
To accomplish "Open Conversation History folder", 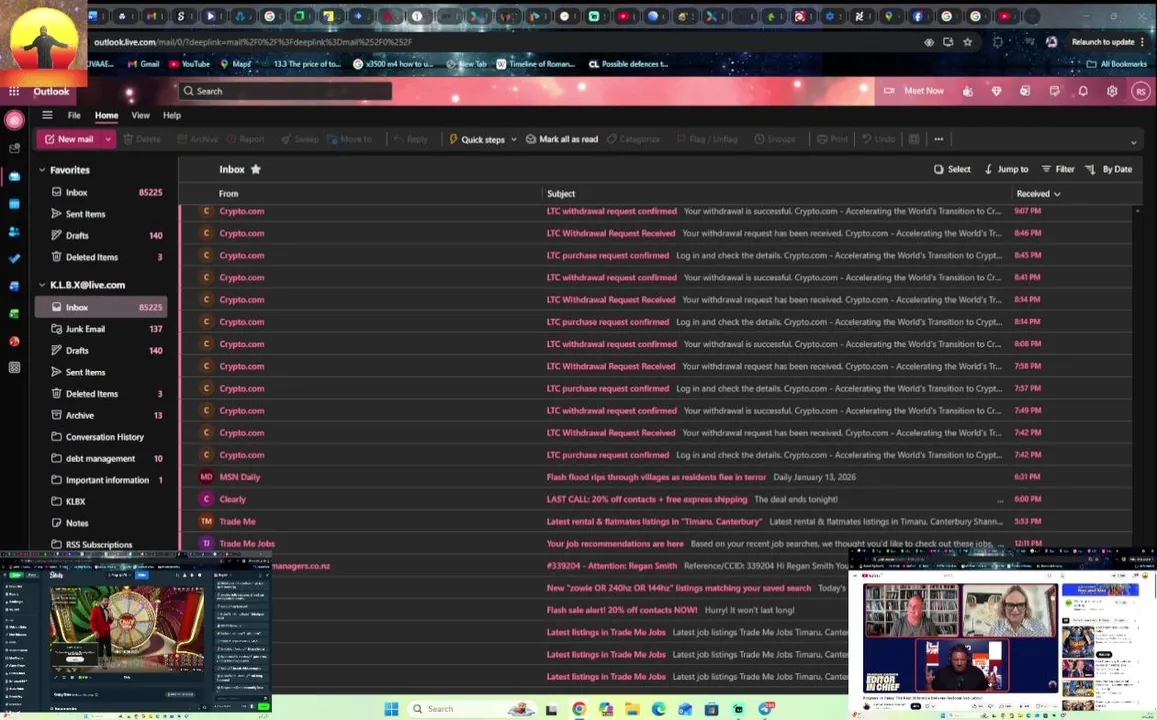I will (x=101, y=437).
